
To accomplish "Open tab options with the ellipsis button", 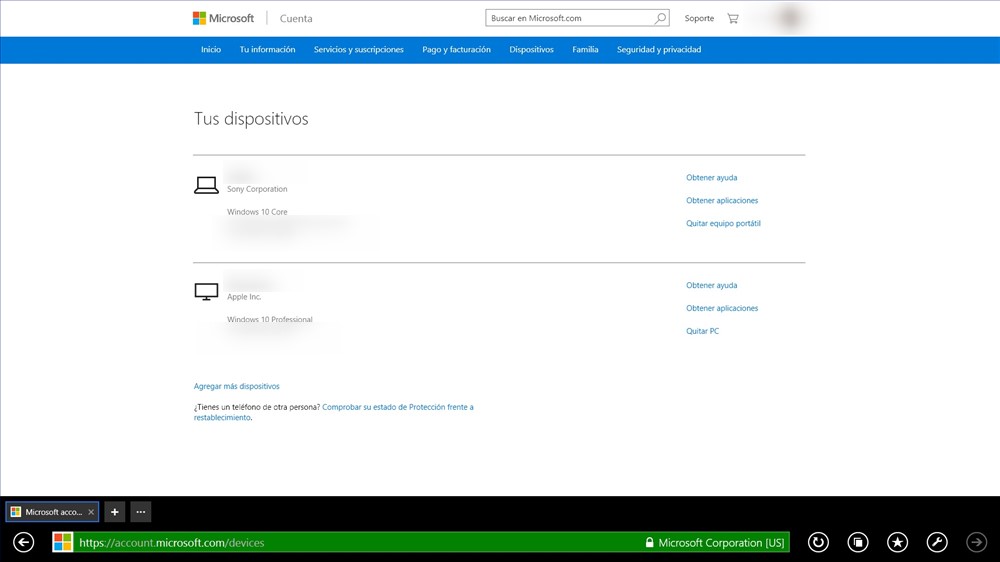I will pos(141,512).
